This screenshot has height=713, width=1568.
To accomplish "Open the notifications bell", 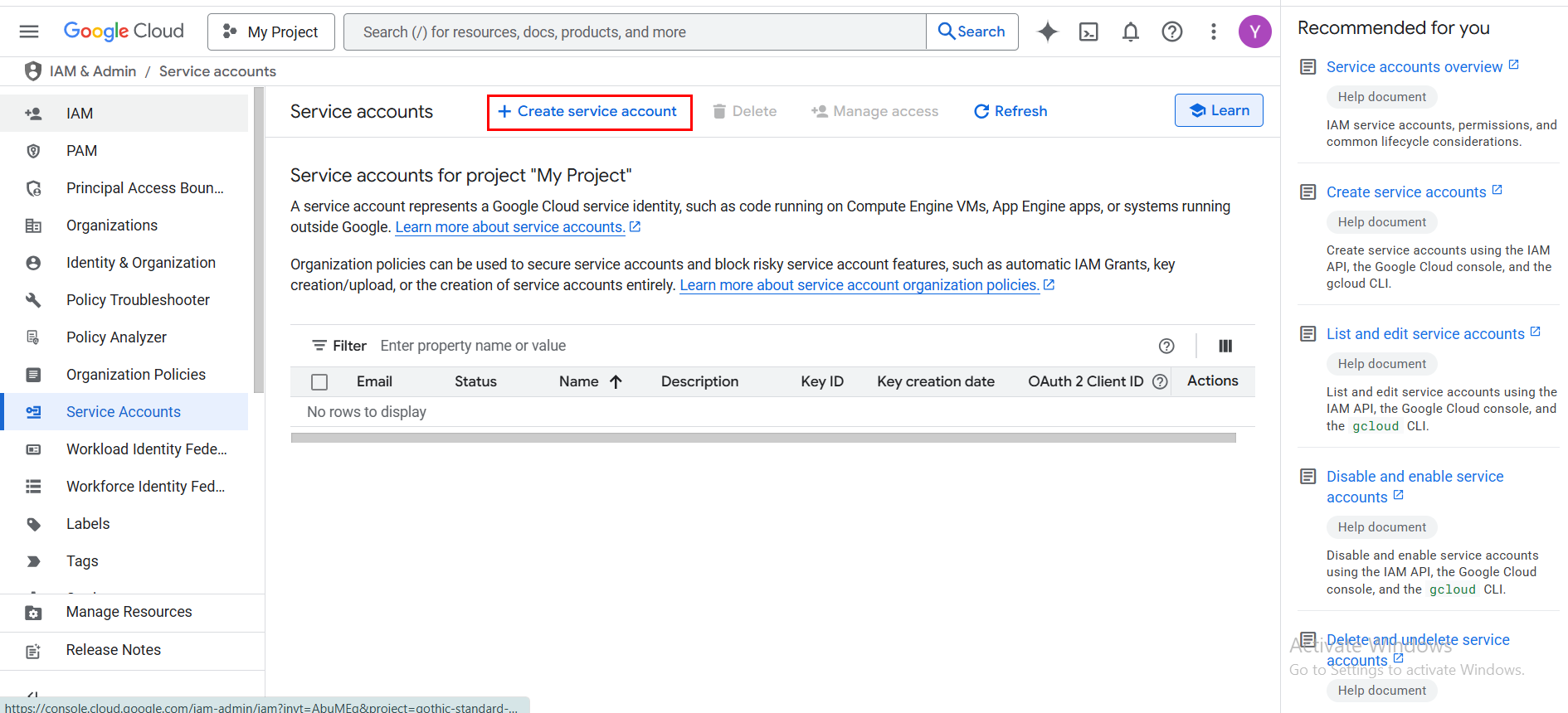I will coord(1130,32).
